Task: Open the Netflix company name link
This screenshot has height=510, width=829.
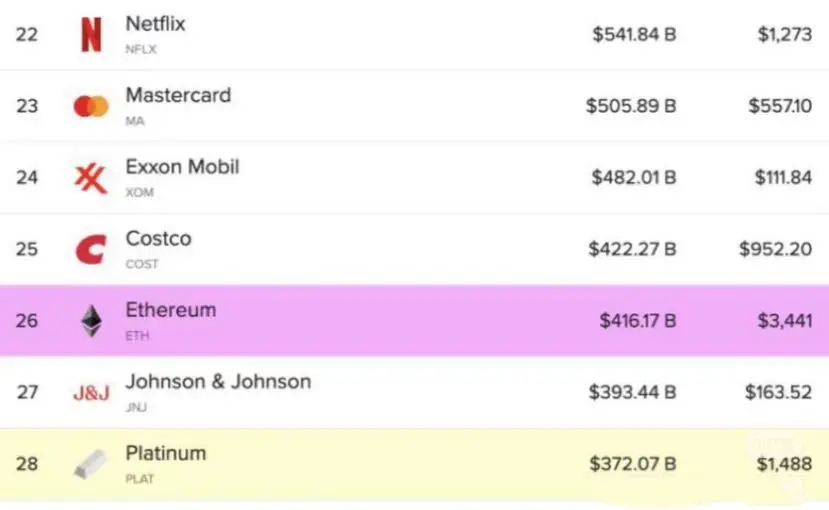Action: coord(155,24)
